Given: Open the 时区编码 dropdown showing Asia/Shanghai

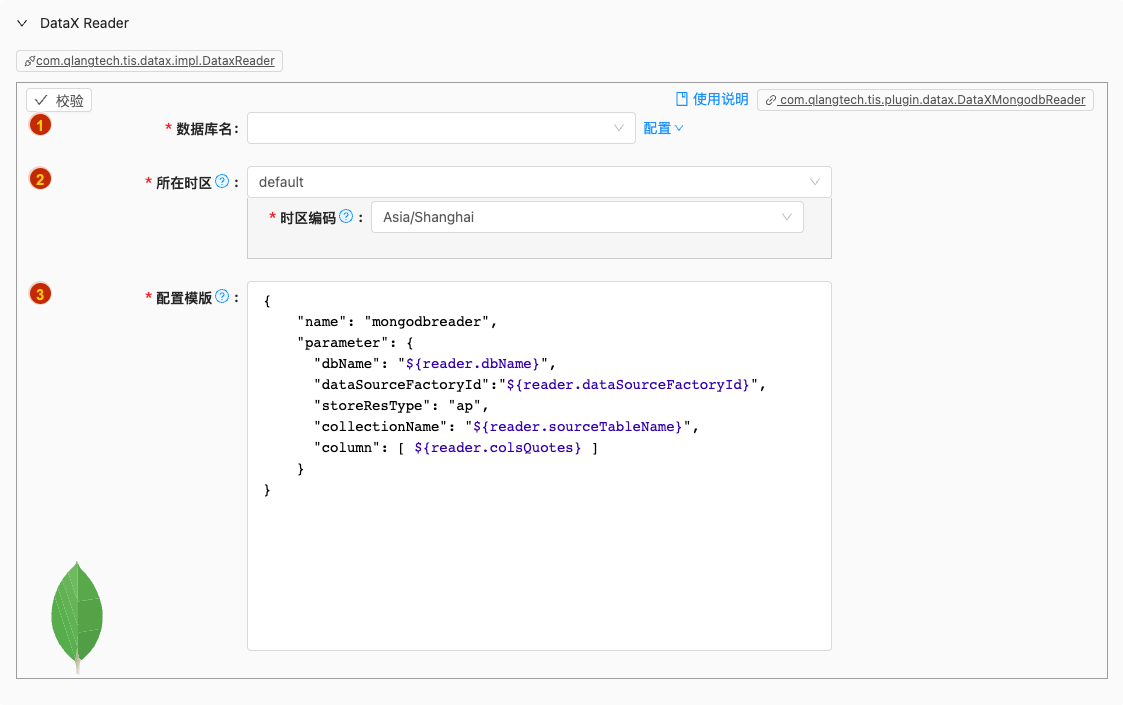Looking at the screenshot, I should [x=586, y=217].
